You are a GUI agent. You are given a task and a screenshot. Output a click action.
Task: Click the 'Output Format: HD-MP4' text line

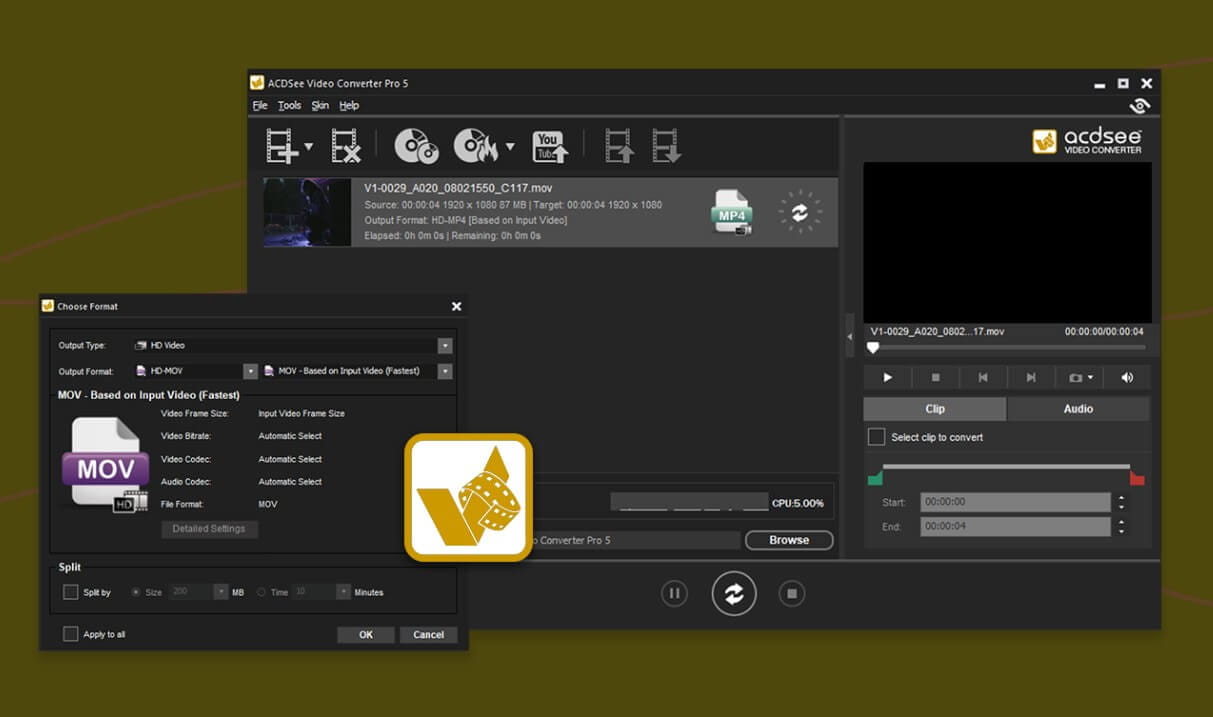[466, 220]
